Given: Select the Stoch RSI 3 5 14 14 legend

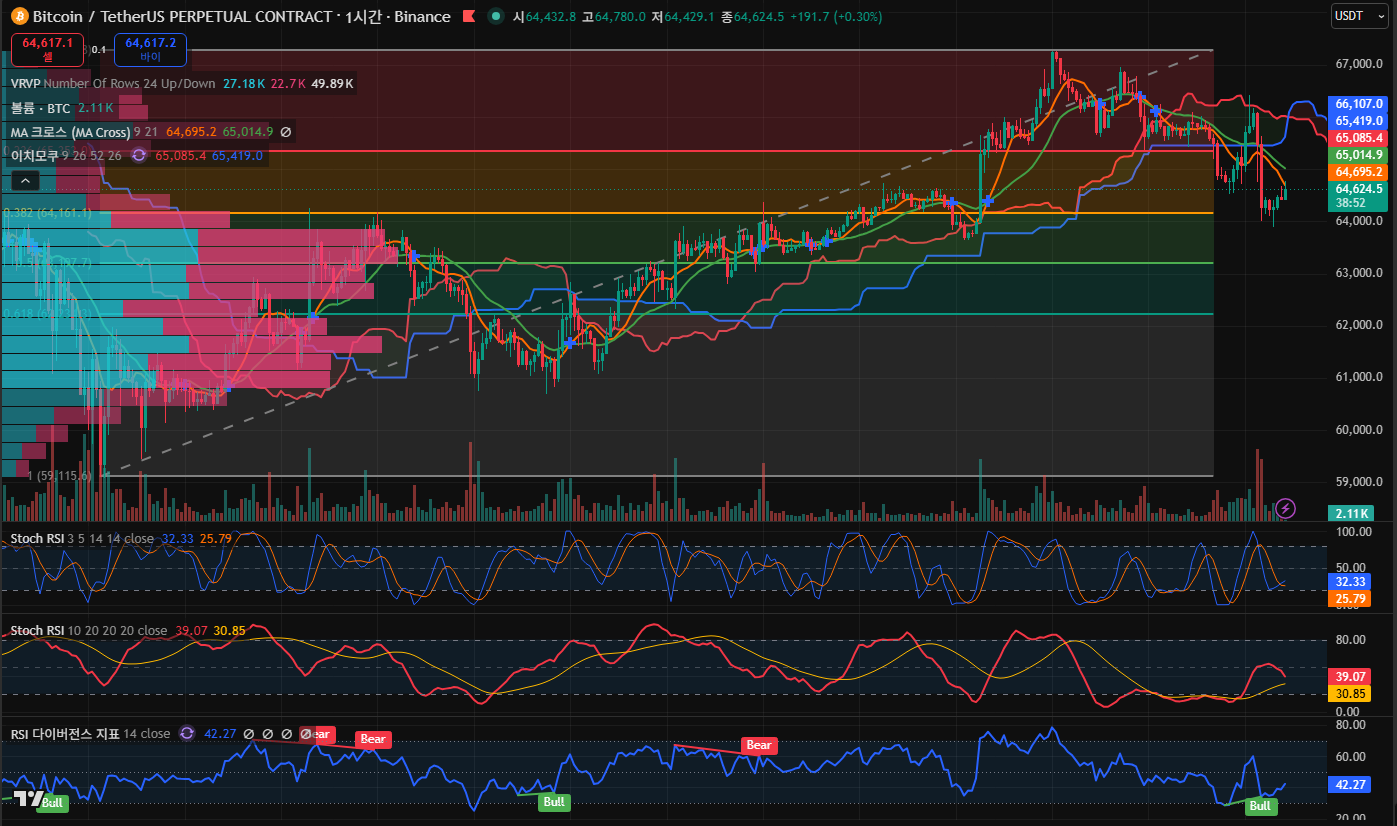Looking at the screenshot, I should tap(82, 539).
